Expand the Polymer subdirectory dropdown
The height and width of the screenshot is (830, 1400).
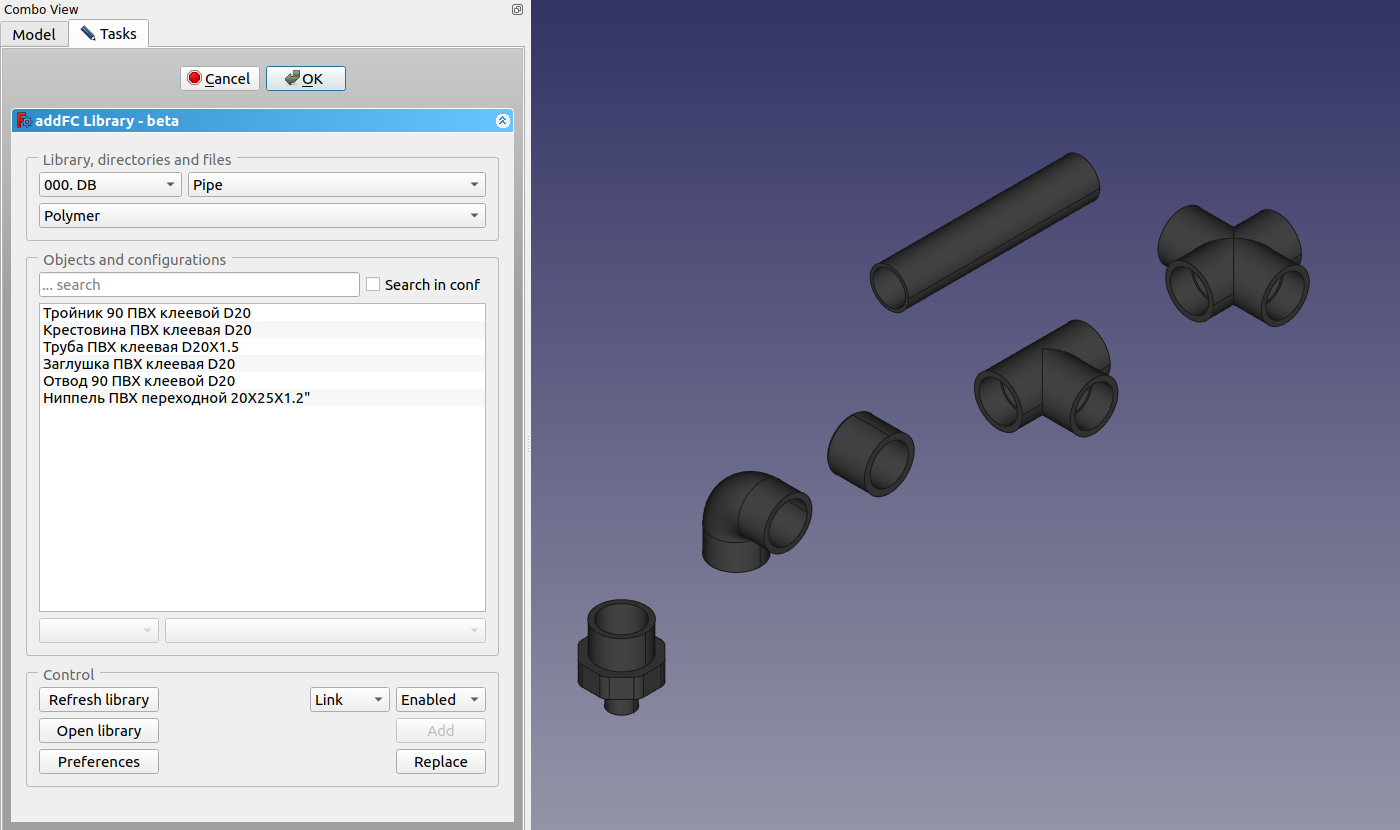pos(262,216)
